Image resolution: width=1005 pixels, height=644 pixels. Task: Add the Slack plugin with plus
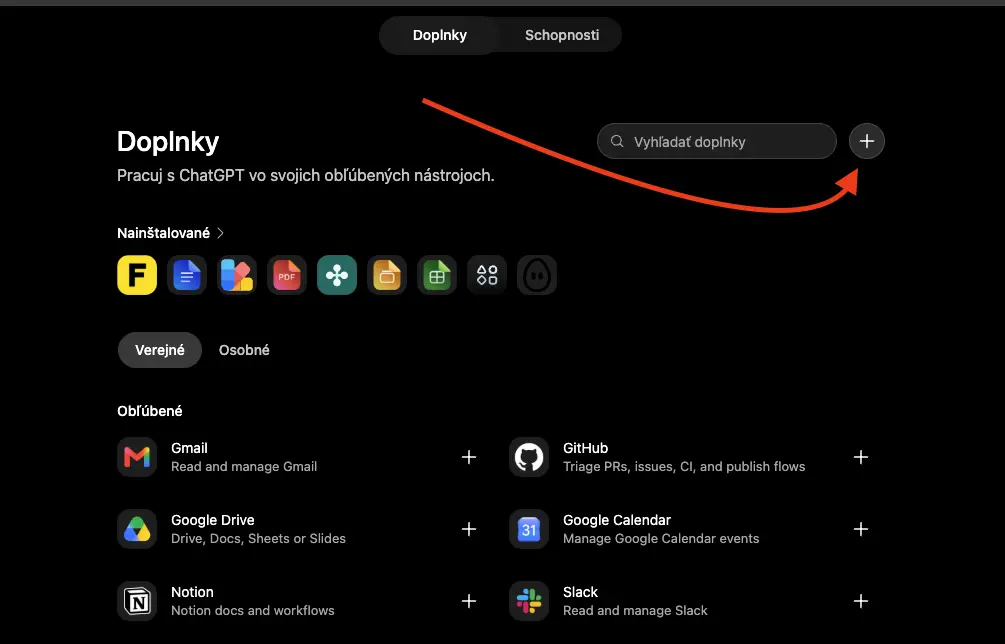[861, 601]
